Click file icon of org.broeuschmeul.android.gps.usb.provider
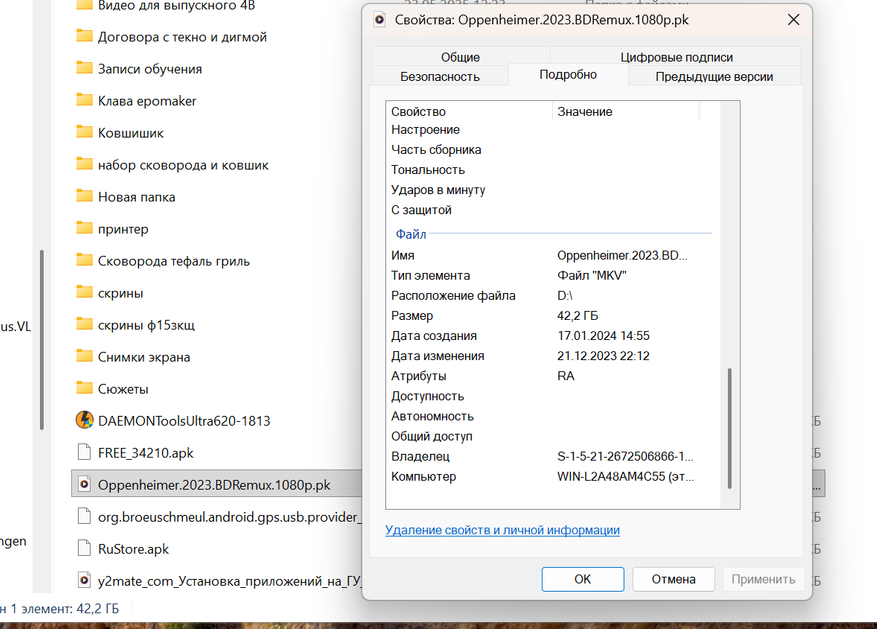The width and height of the screenshot is (877, 629). click(x=84, y=516)
